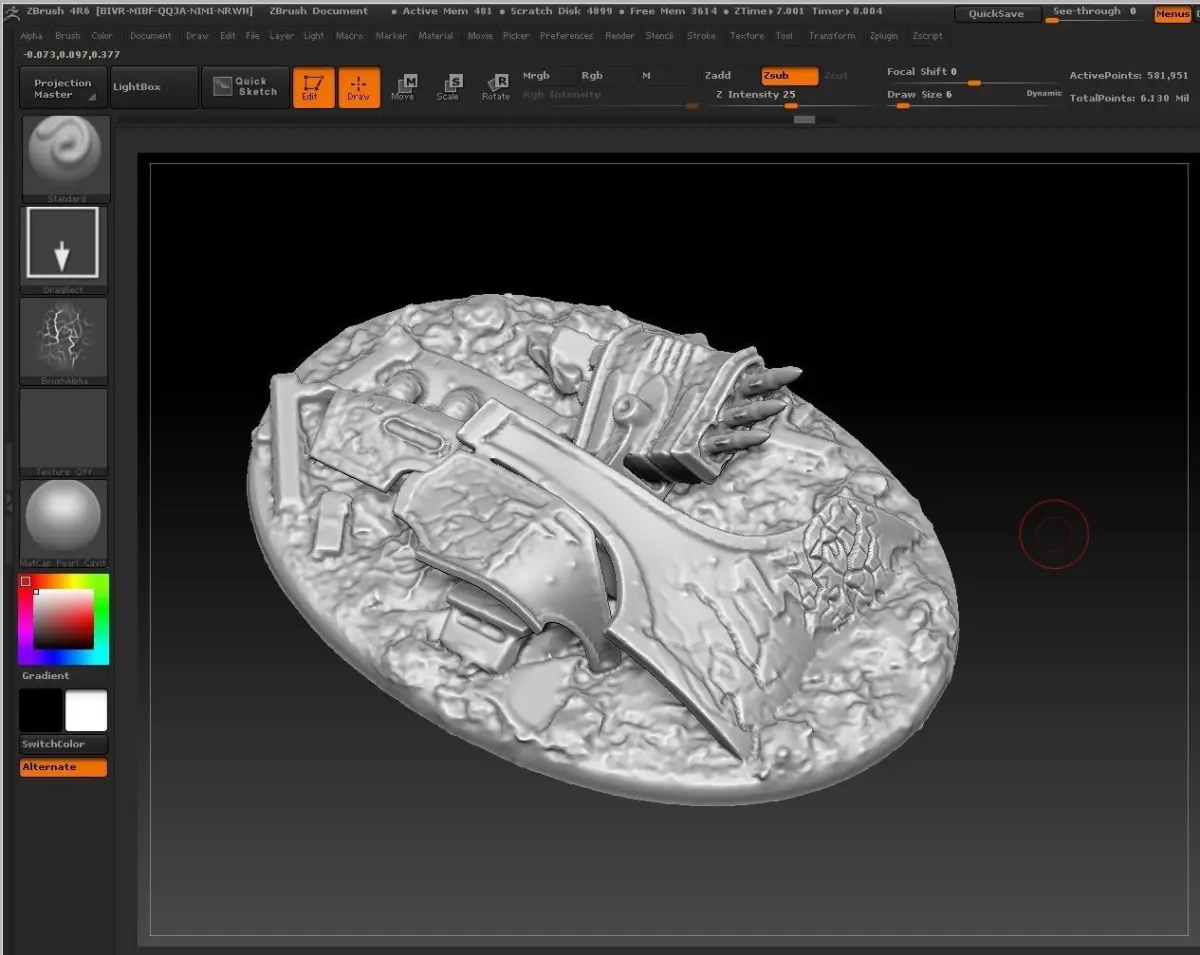Open the Texture menu

[x=746, y=36]
